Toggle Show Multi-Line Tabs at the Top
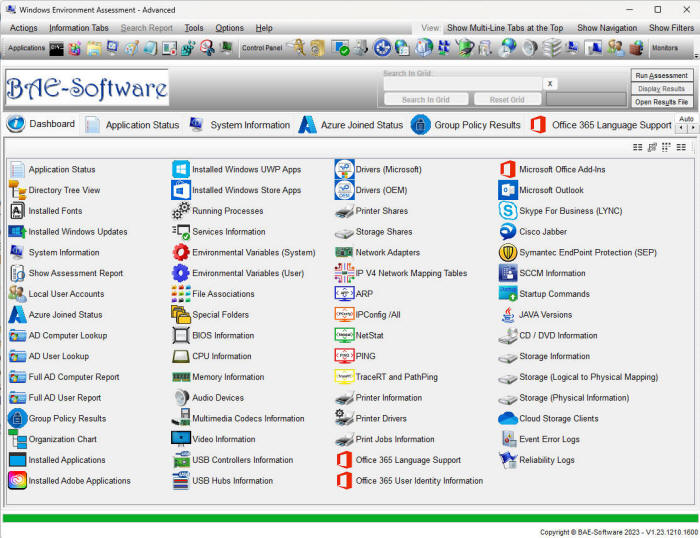 tap(505, 28)
